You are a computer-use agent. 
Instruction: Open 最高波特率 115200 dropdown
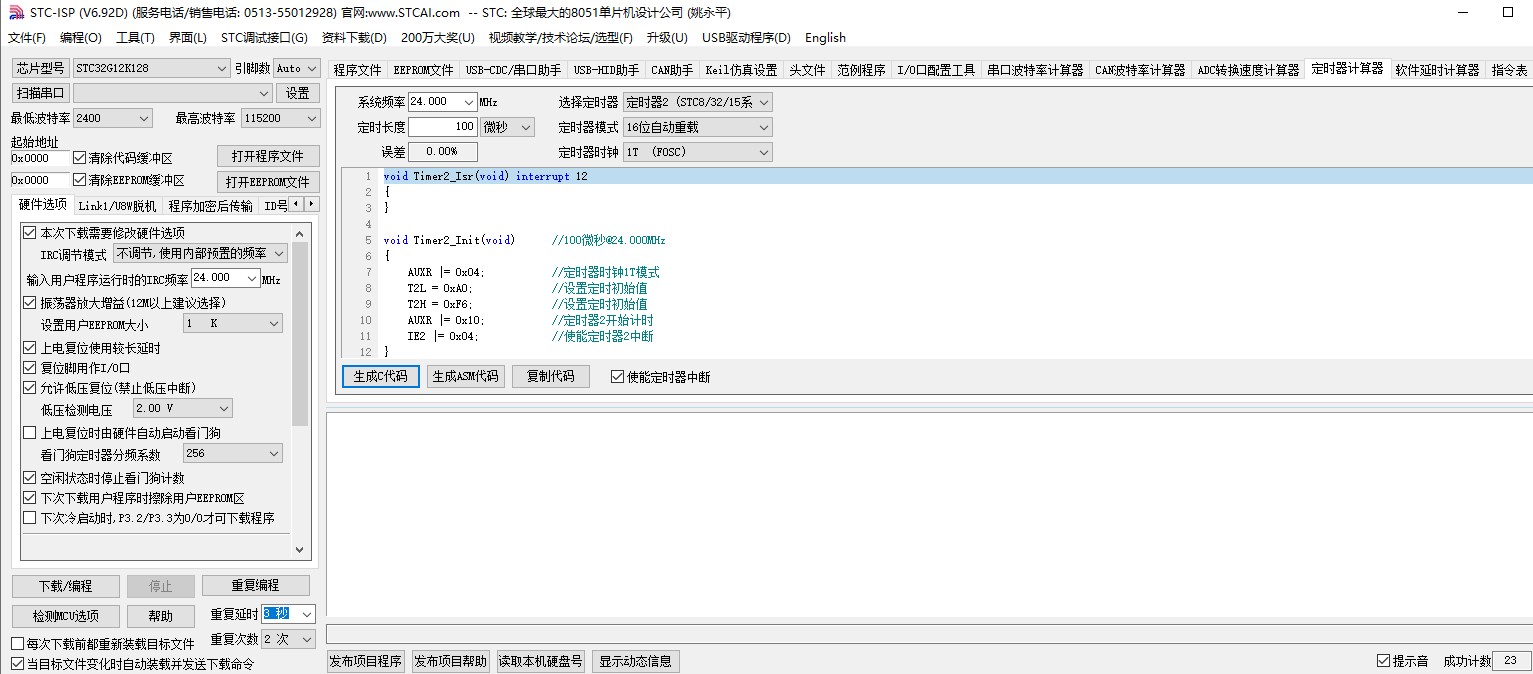(x=280, y=118)
